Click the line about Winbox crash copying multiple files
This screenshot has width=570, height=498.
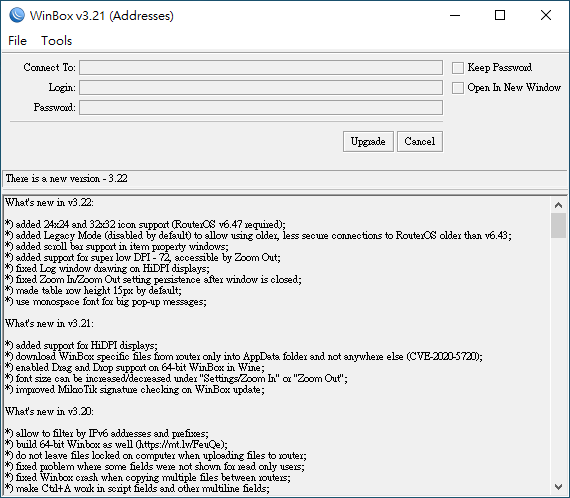point(148,478)
